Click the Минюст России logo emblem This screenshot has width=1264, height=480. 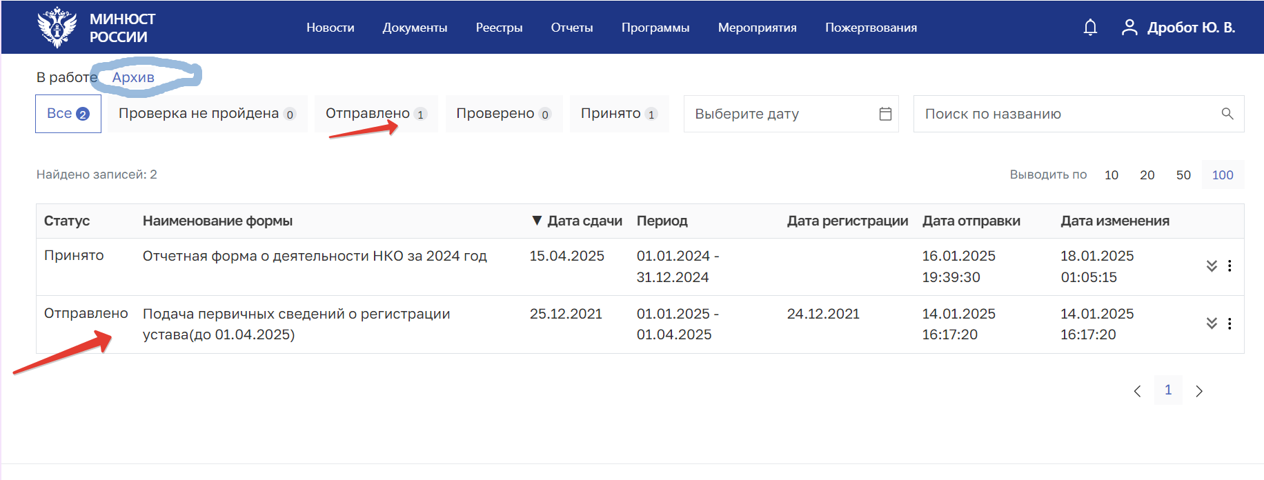point(57,28)
